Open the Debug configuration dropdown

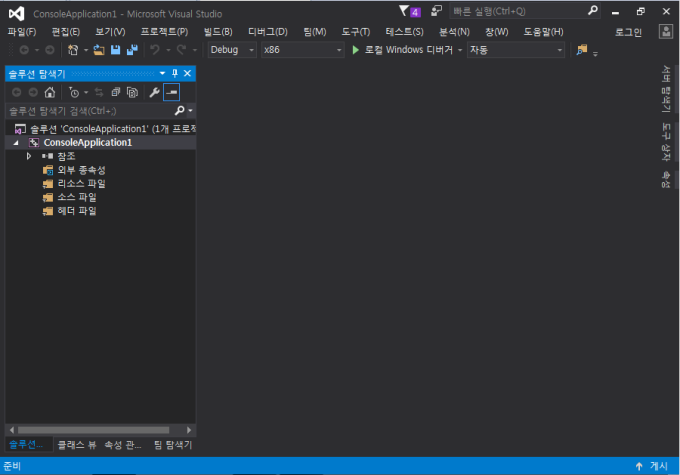(x=231, y=50)
